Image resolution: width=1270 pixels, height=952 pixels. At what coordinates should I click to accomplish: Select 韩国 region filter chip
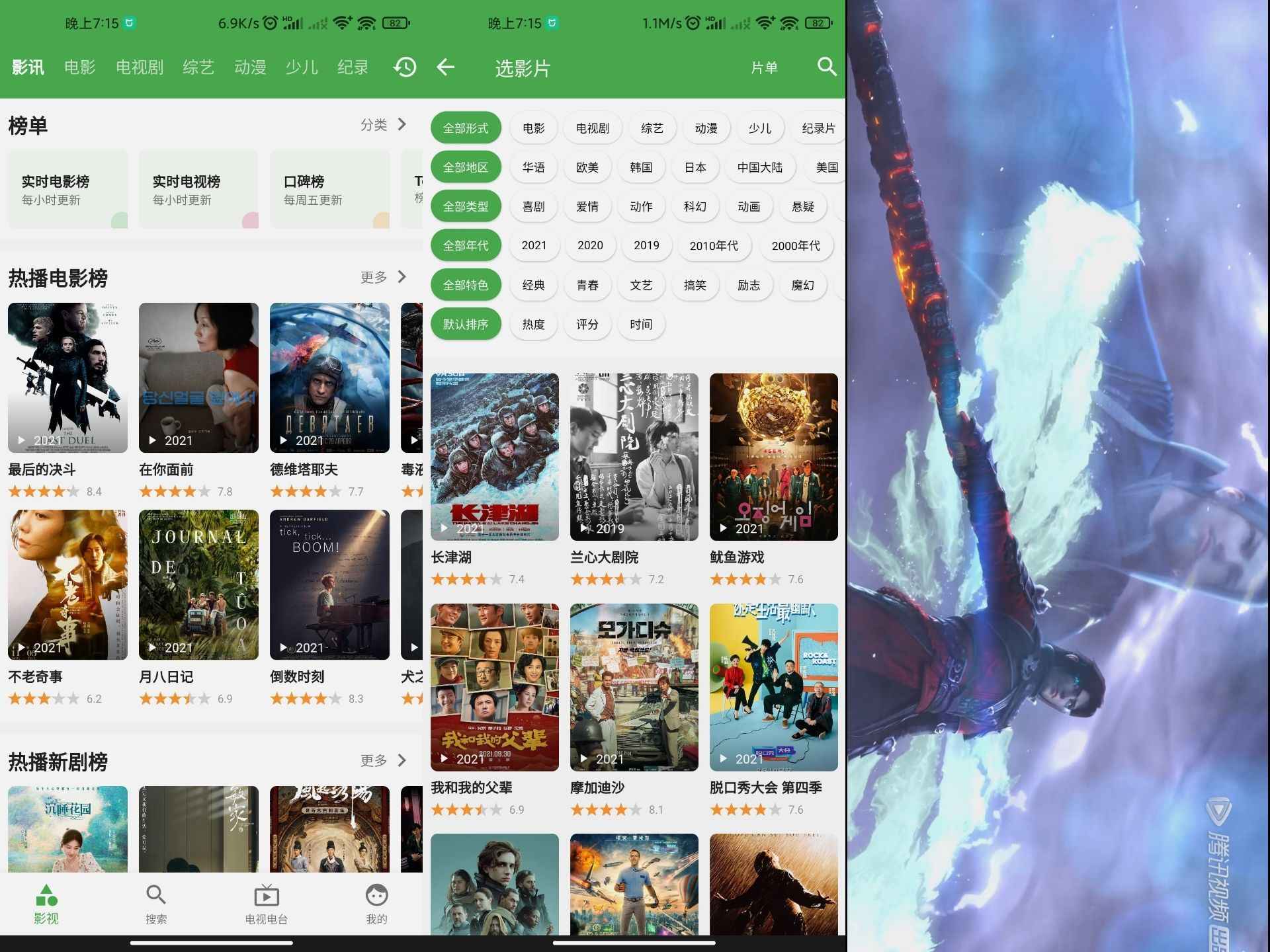pos(640,167)
